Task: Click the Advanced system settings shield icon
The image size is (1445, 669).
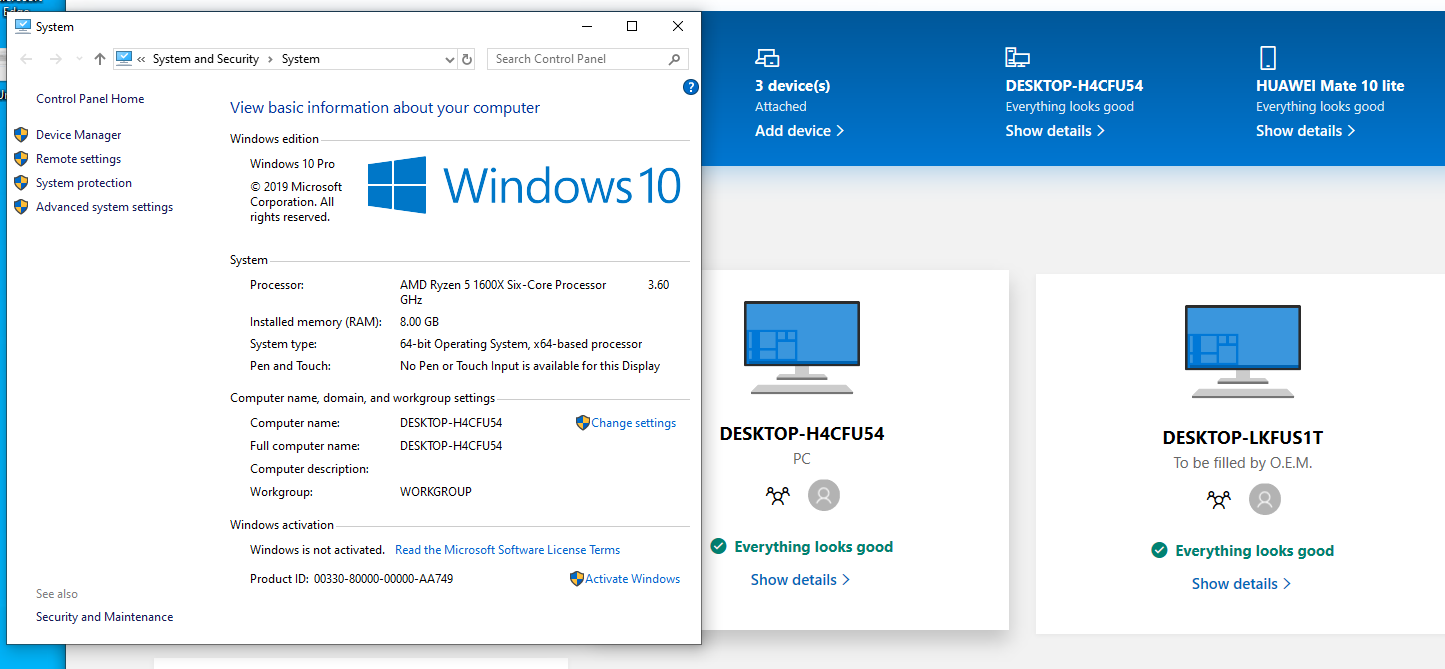Action: tap(21, 206)
